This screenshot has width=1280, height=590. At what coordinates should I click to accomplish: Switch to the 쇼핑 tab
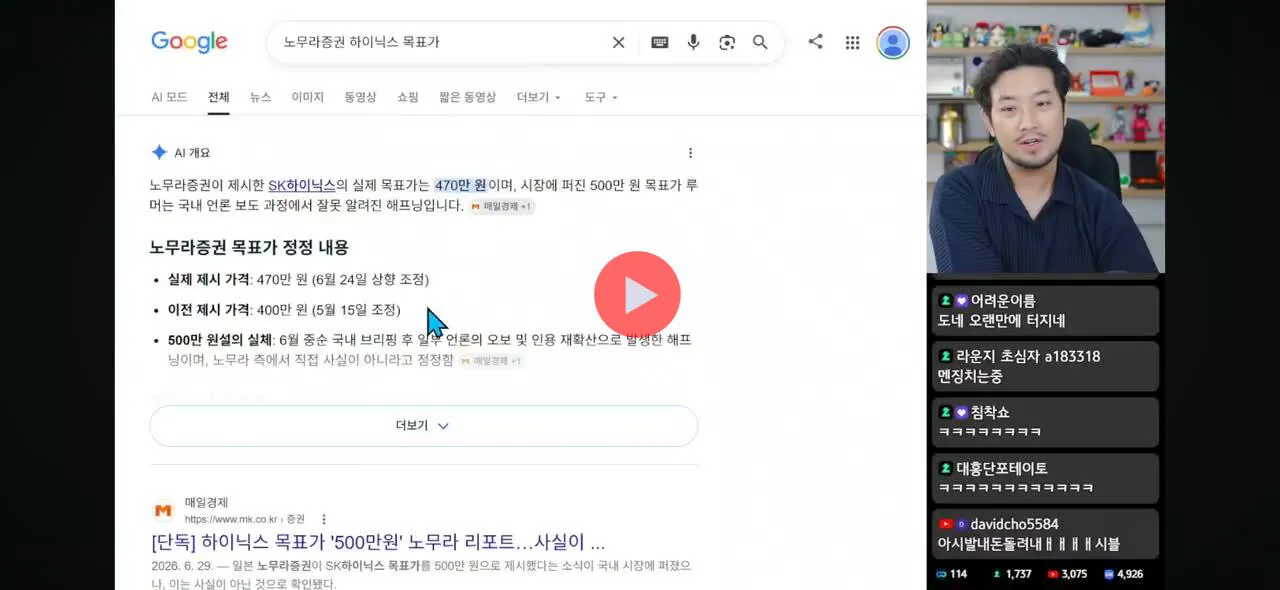coord(408,97)
